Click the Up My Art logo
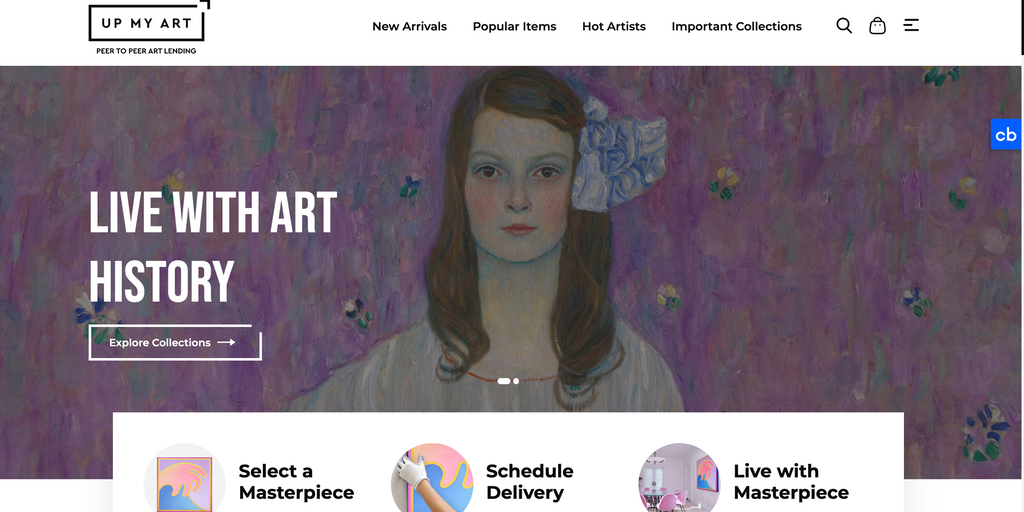The height and width of the screenshot is (512, 1024). (x=146, y=28)
